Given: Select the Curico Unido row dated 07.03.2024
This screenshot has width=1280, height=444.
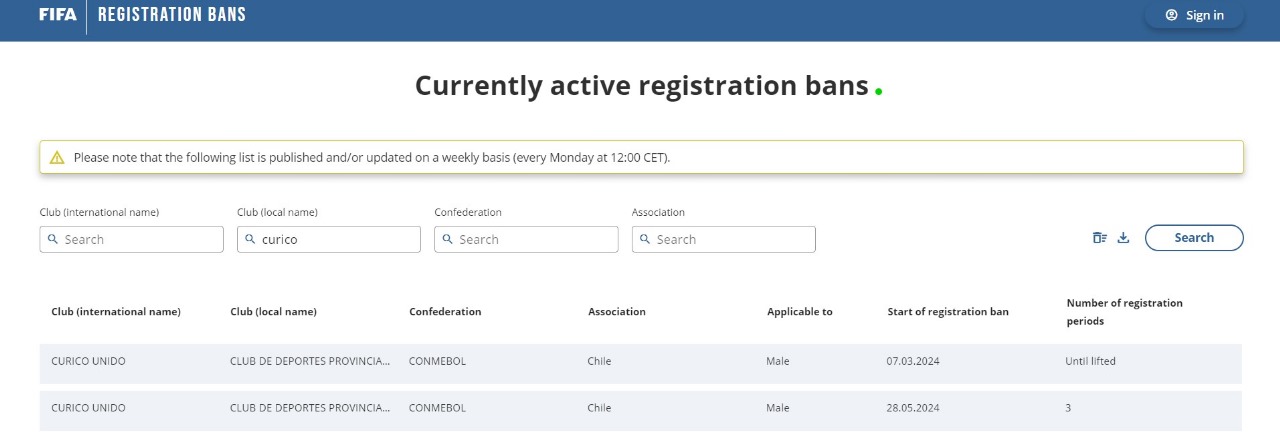Looking at the screenshot, I should coord(641,362).
